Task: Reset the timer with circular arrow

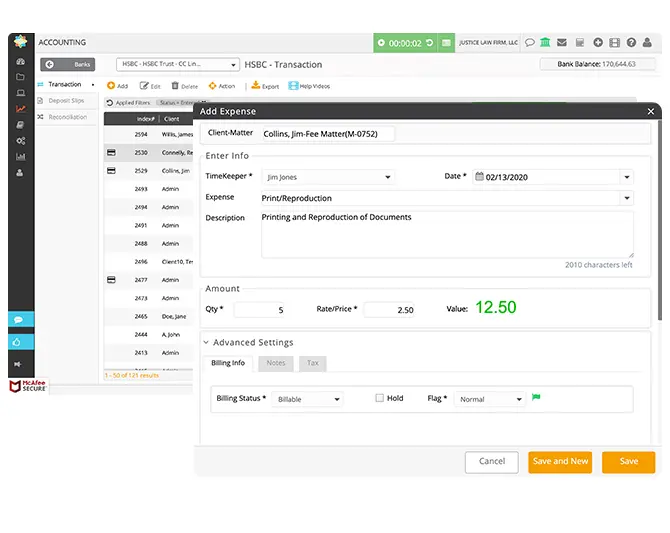Action: coord(430,43)
